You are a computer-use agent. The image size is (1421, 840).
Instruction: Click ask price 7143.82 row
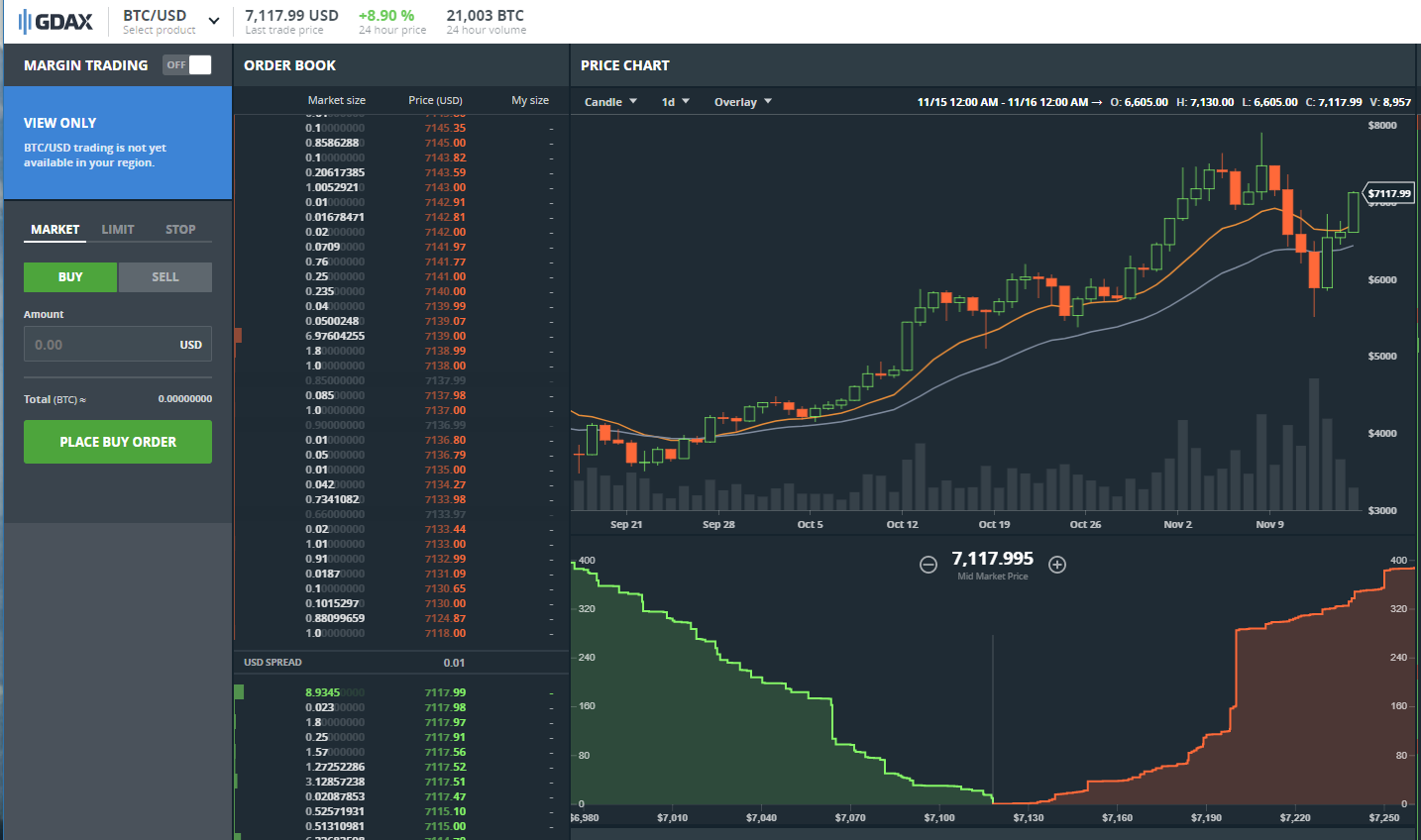(x=401, y=157)
